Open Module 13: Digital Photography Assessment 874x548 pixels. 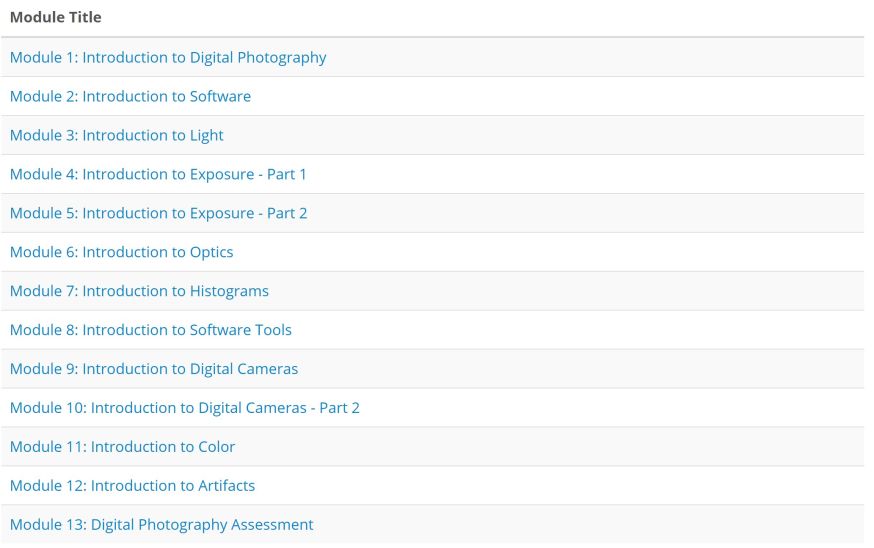[x=161, y=526]
